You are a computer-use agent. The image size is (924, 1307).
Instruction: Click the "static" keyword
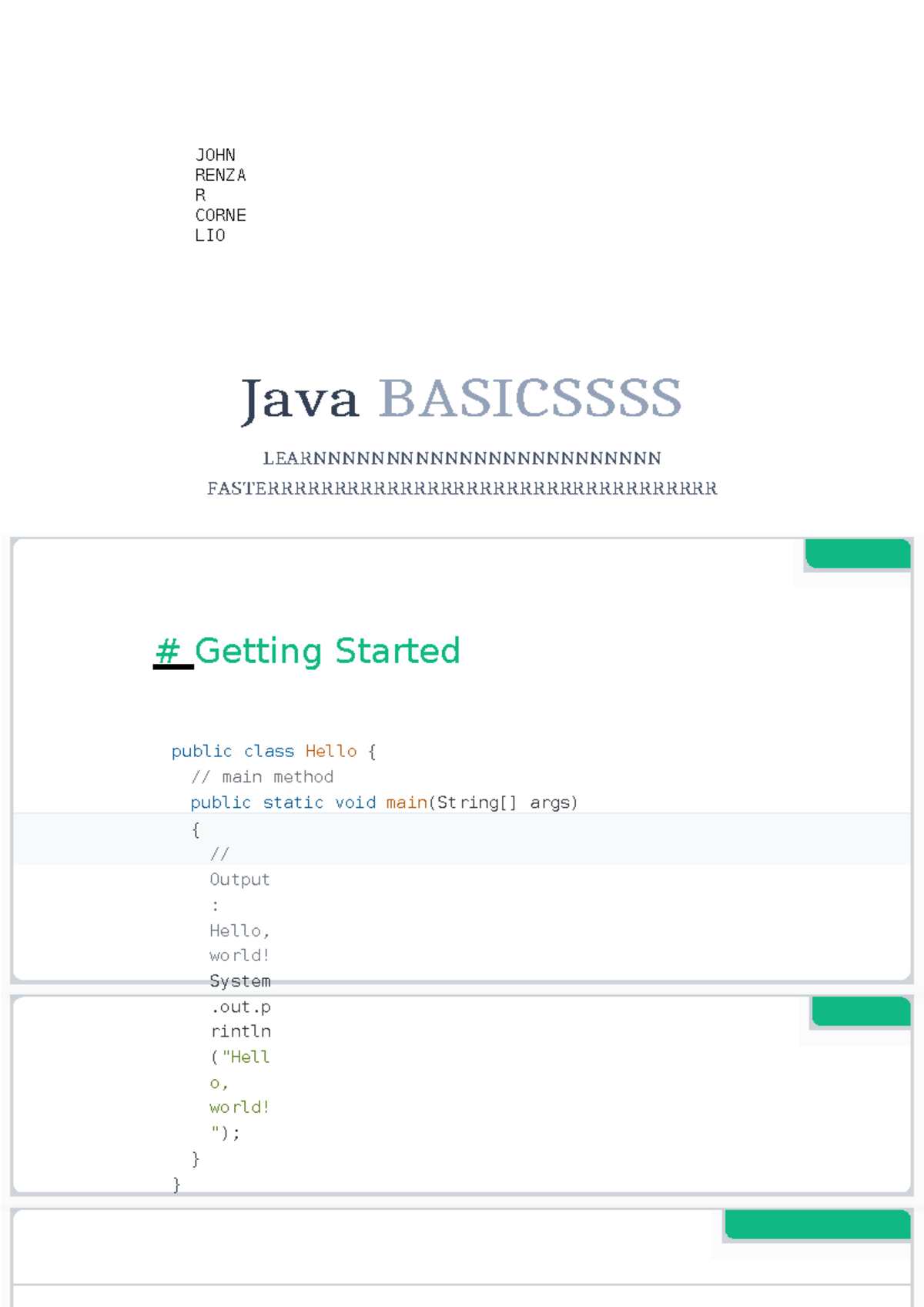(293, 803)
